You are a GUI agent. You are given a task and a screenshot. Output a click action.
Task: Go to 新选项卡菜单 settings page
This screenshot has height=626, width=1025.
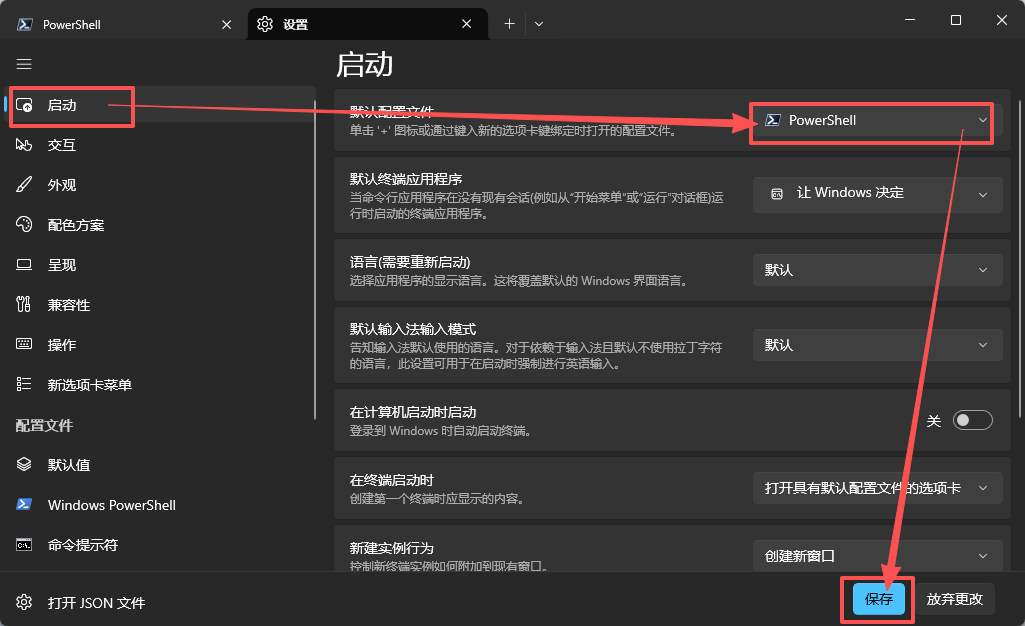[160, 384]
